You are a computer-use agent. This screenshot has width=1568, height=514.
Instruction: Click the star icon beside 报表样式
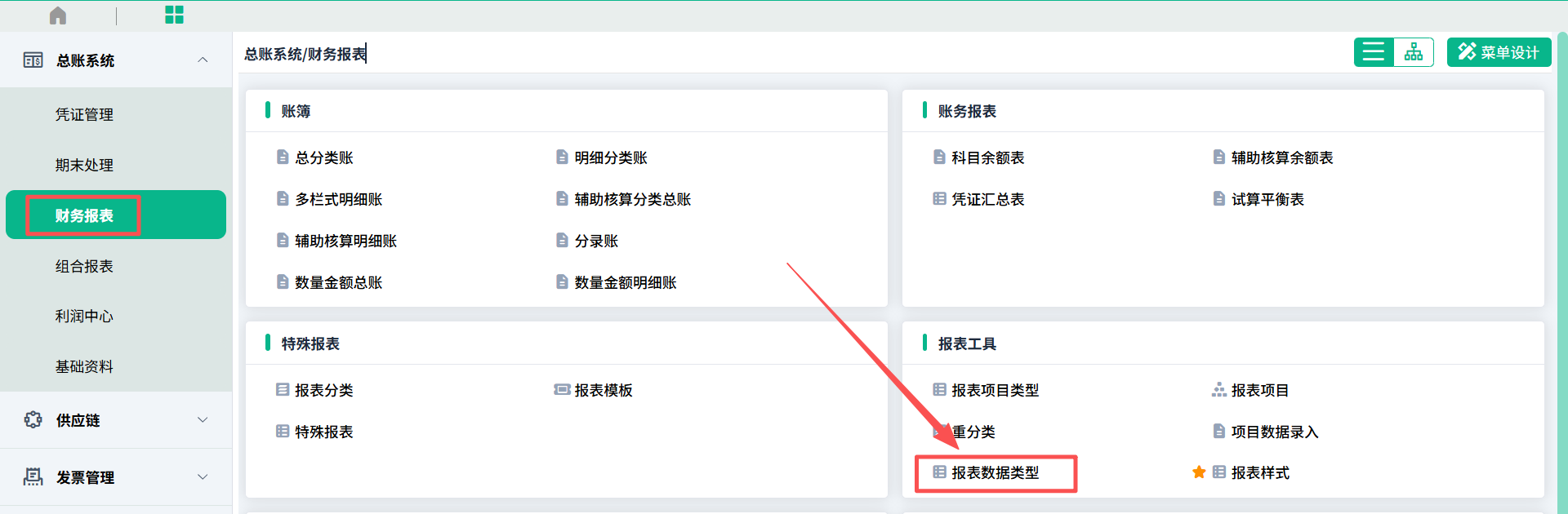[x=1199, y=472]
